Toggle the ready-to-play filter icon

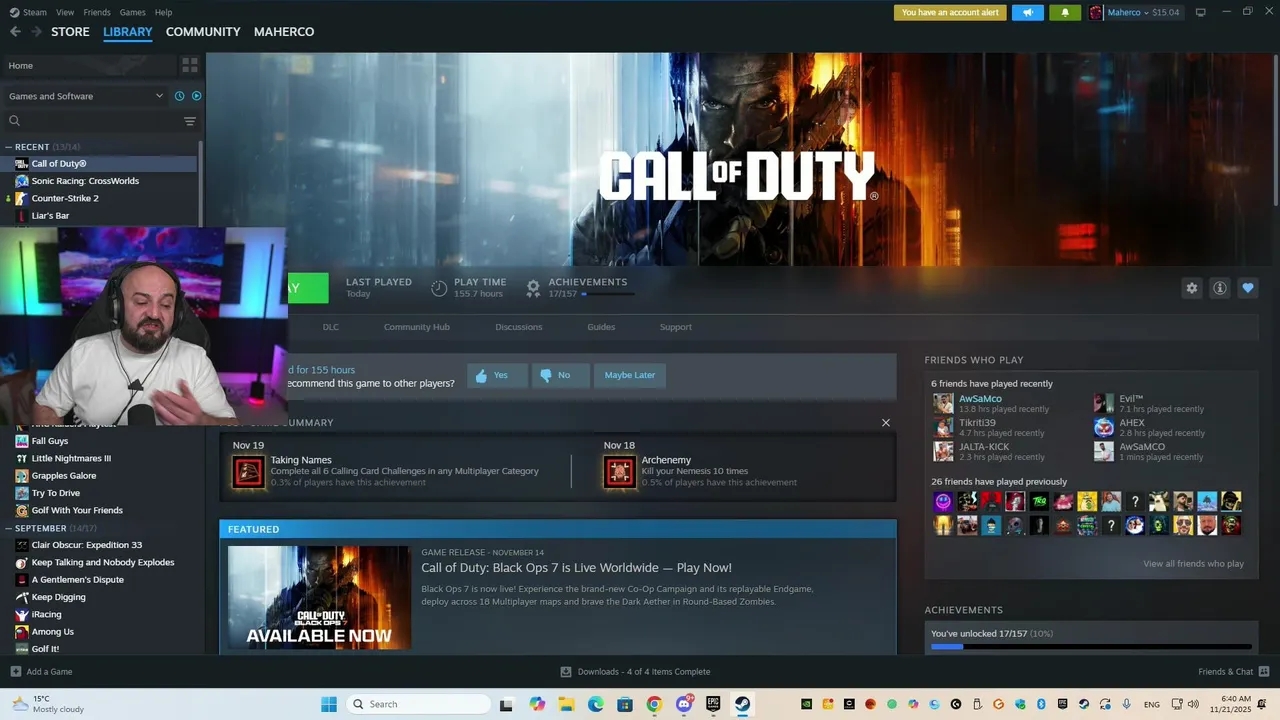(196, 96)
